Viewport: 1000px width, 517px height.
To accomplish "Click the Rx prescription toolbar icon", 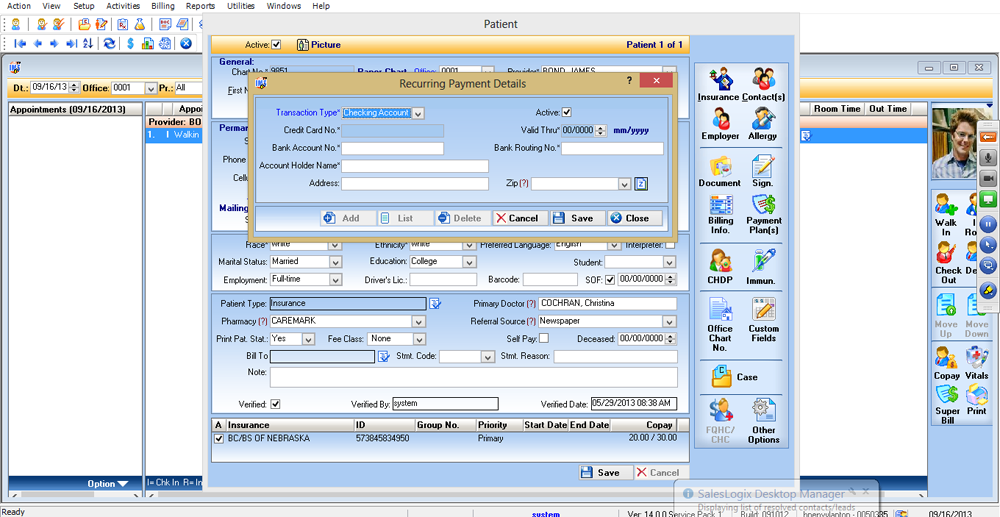I will click(121, 24).
